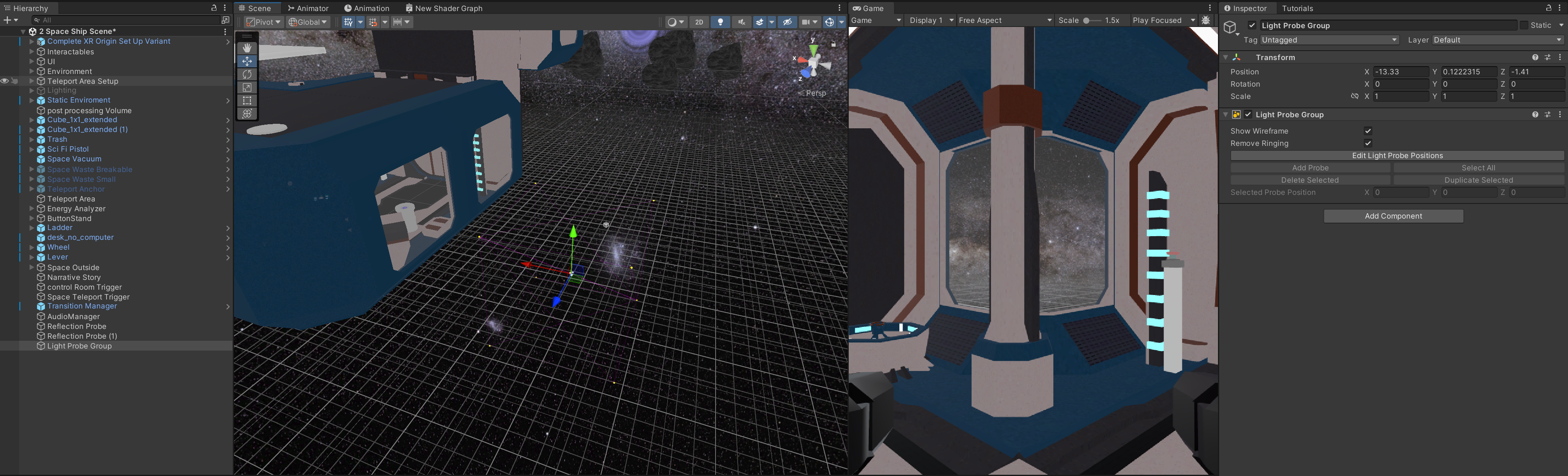Open the Pivot handle position dropdown
The height and width of the screenshot is (476, 1568).
point(263,22)
